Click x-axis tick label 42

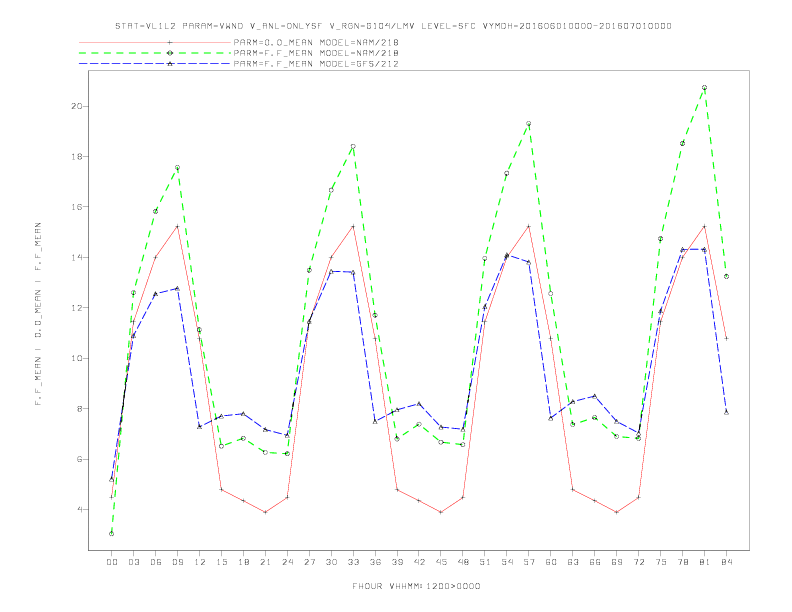[x=419, y=562]
